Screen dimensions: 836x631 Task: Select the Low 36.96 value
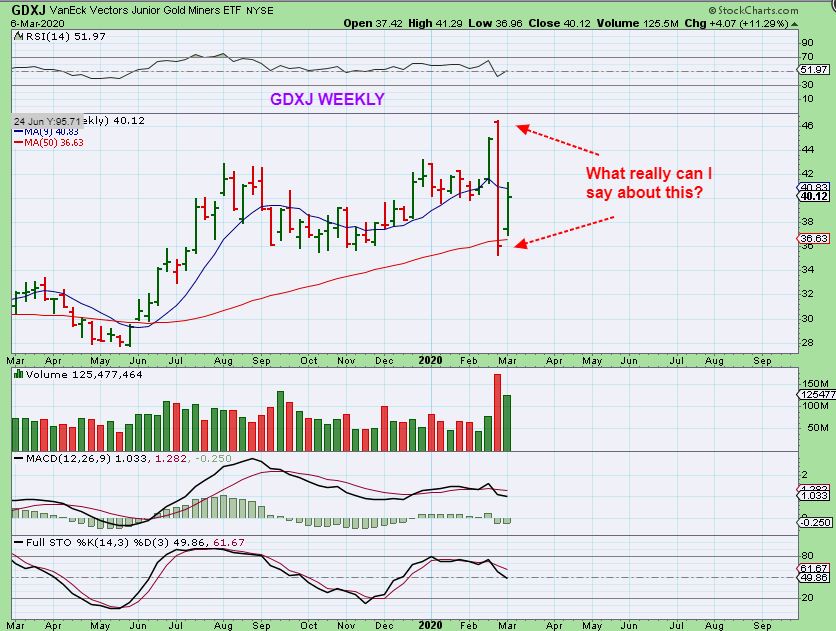[495, 23]
